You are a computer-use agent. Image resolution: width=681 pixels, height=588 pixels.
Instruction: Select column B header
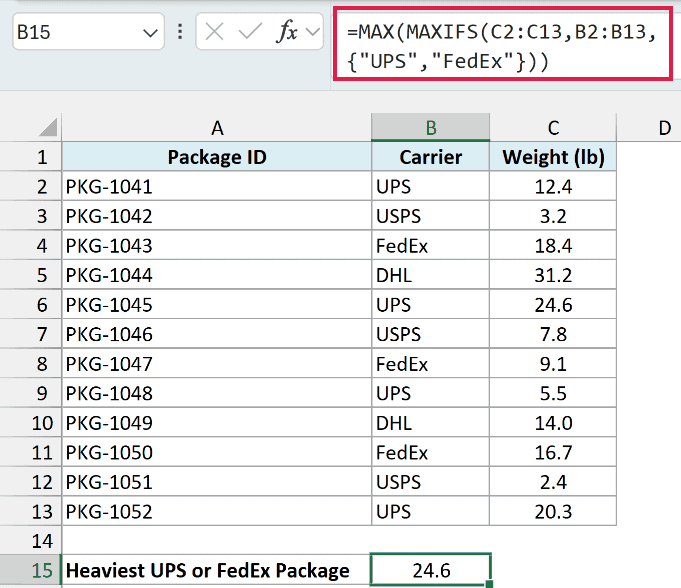point(430,128)
